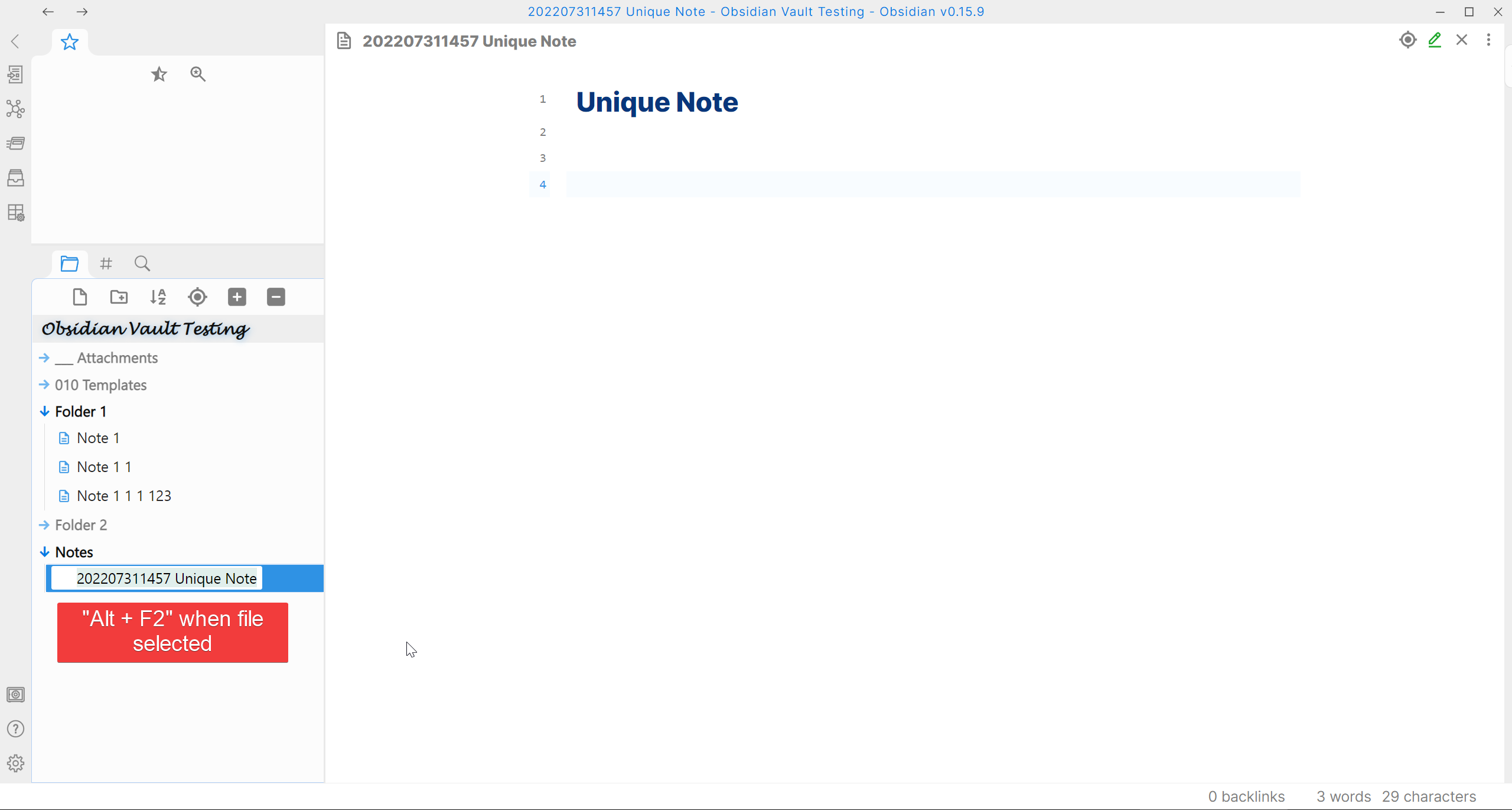1512x810 pixels.
Task: Switch to the Search pane tab
Action: coord(142,264)
